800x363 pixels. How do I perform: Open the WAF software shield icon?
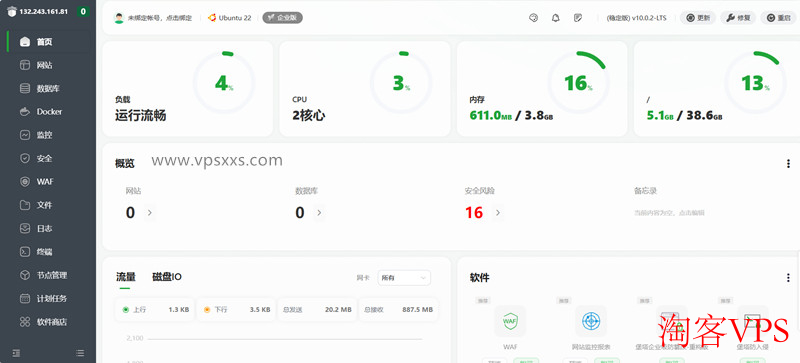[510, 321]
